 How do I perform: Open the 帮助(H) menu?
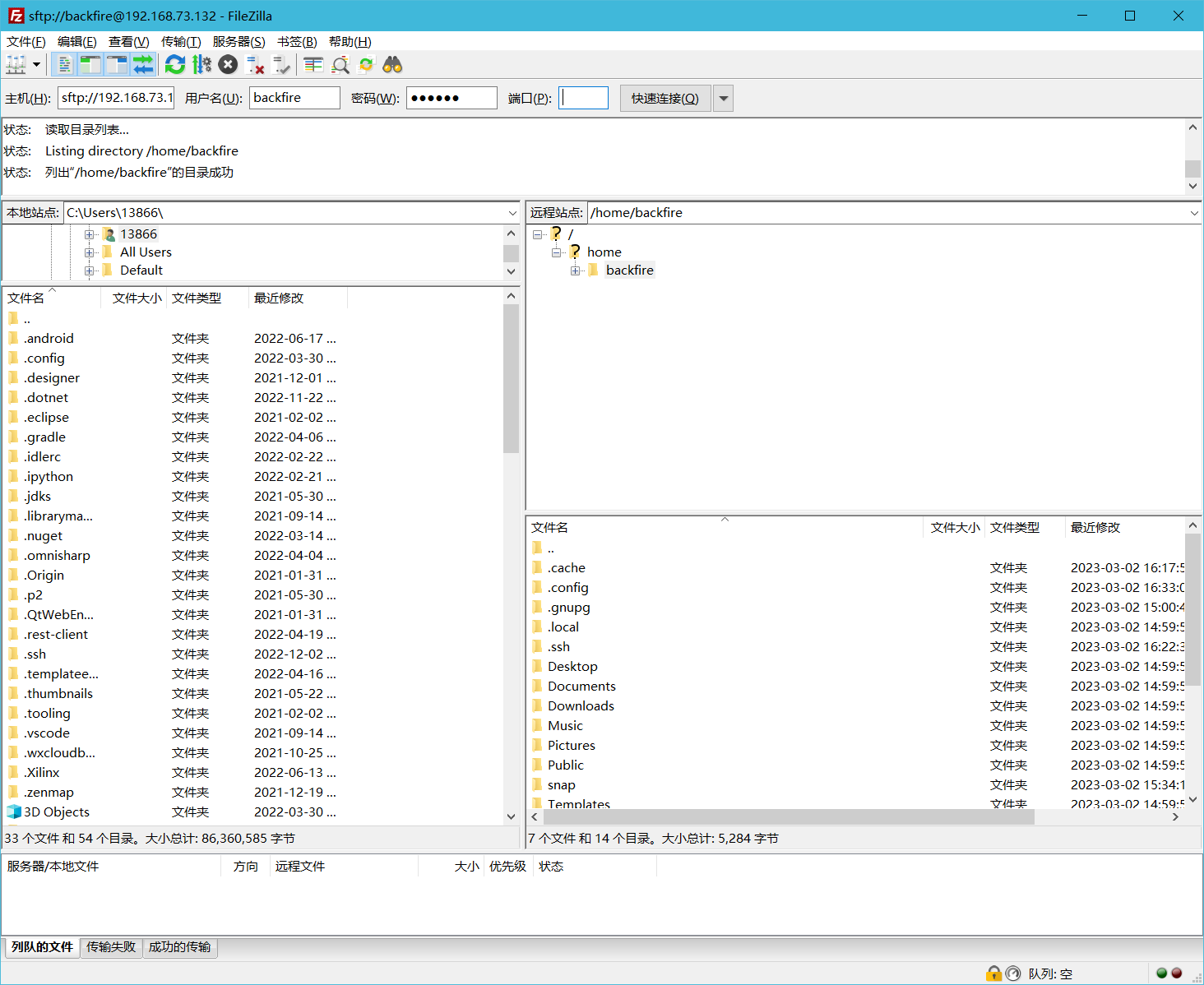(350, 41)
